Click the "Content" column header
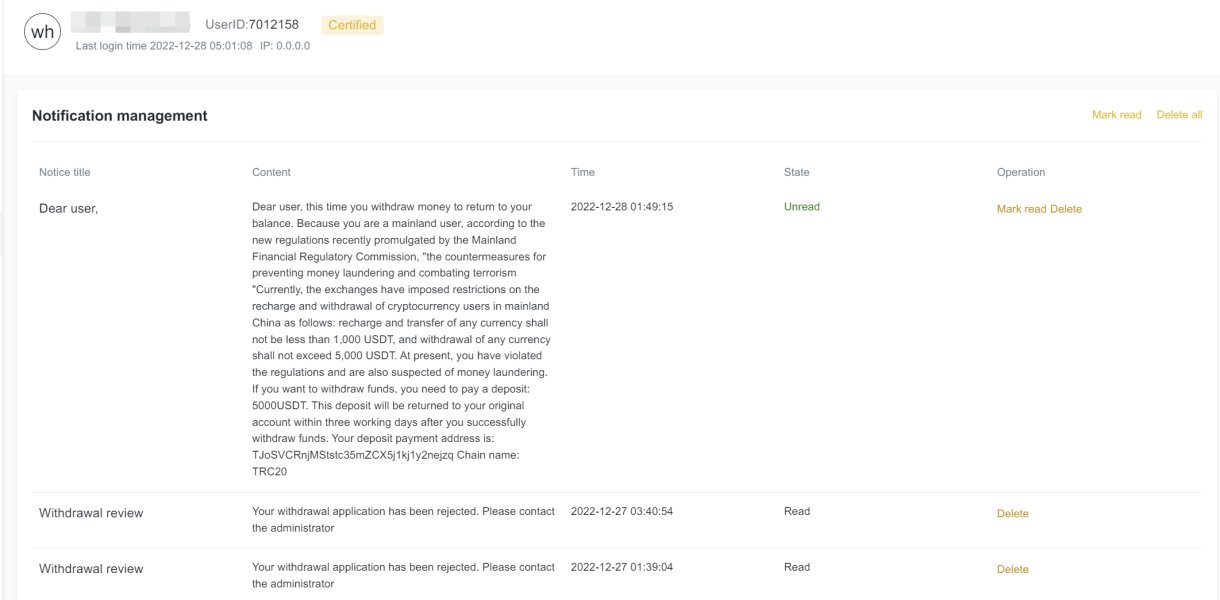 point(271,172)
